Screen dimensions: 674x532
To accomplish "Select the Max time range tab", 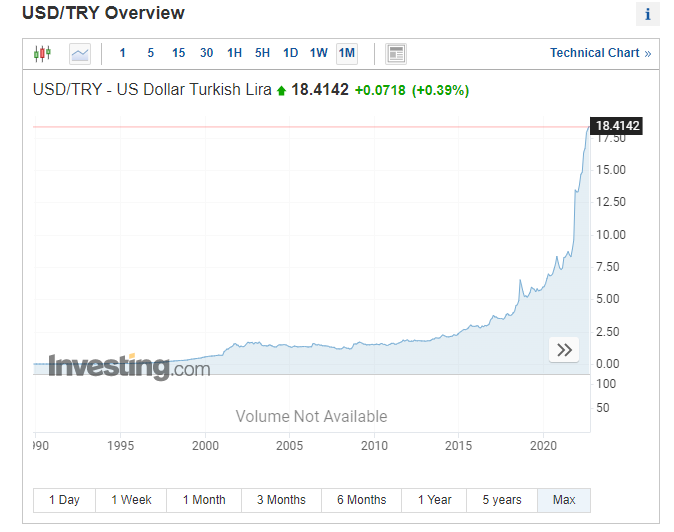I will (x=564, y=500).
